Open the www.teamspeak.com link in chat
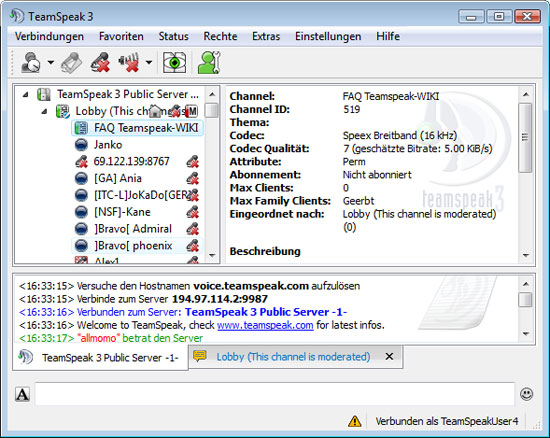The height and width of the screenshot is (438, 550). coord(265,325)
